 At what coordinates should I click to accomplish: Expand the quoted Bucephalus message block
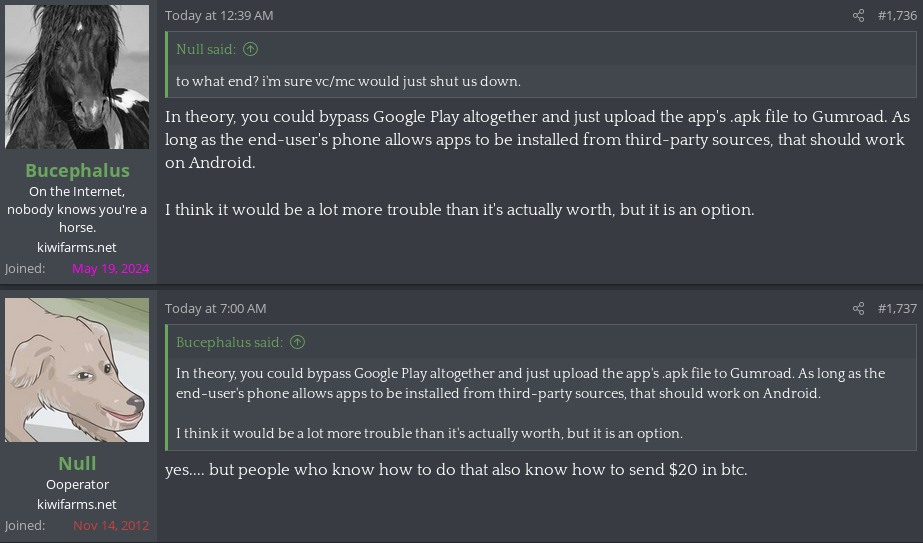[540, 403]
